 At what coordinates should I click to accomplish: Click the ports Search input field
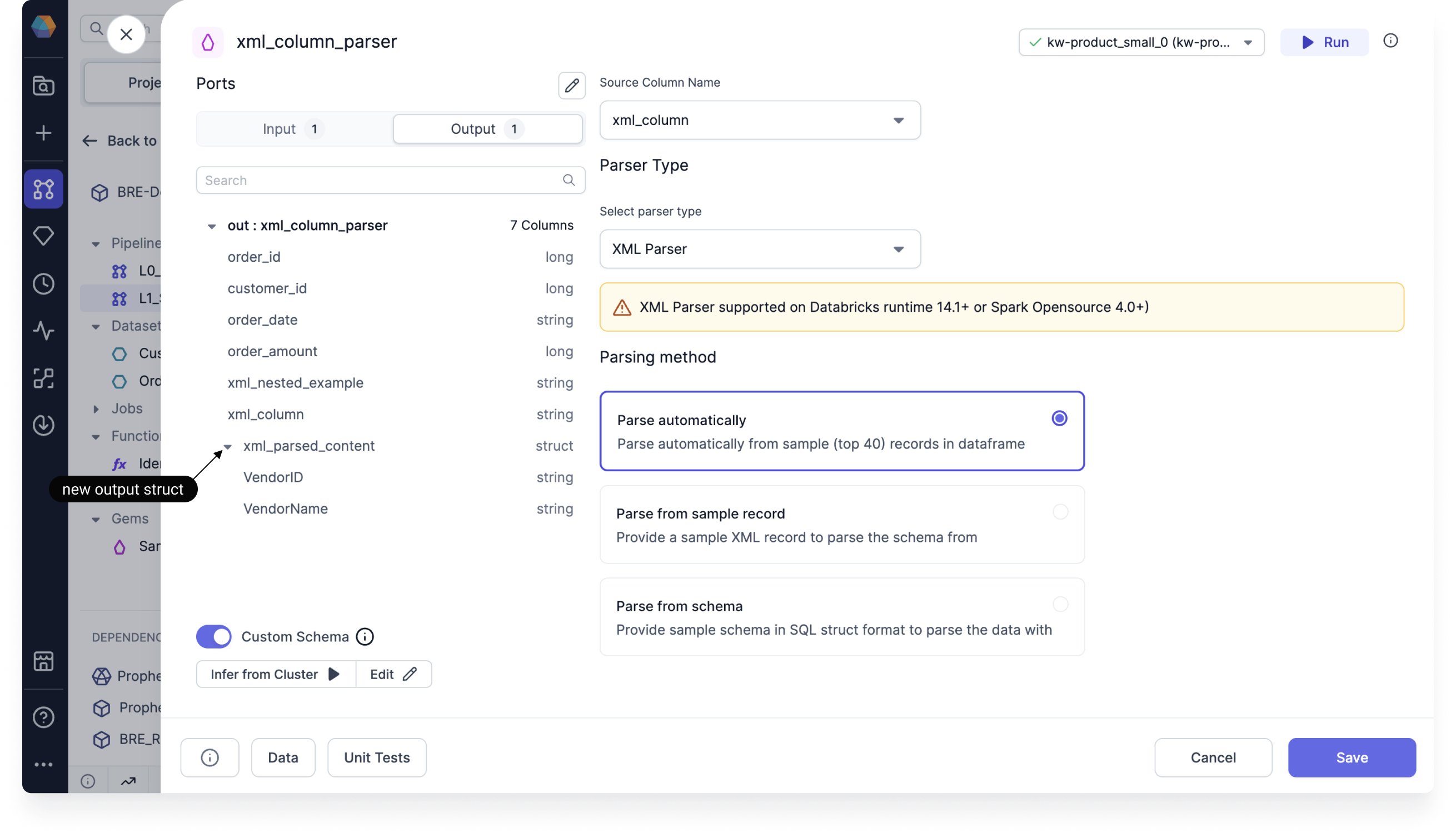[380, 181]
